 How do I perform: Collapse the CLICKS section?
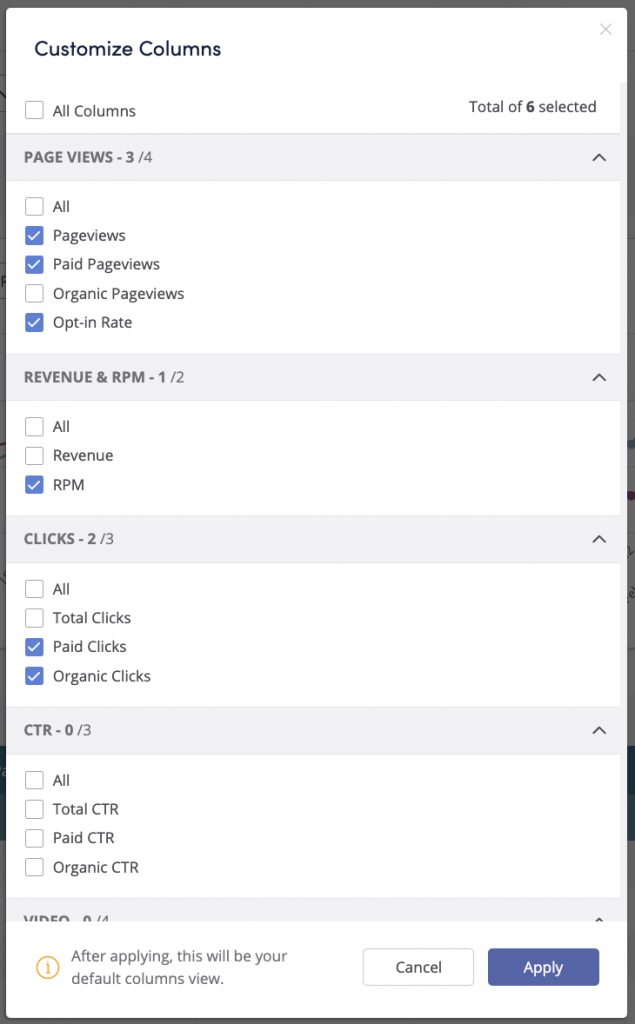point(599,538)
